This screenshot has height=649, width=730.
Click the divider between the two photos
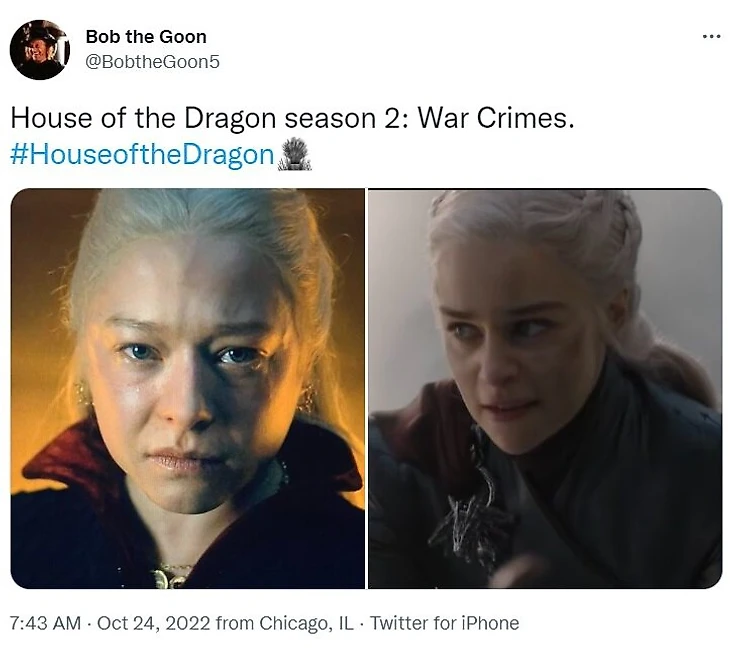(366, 388)
